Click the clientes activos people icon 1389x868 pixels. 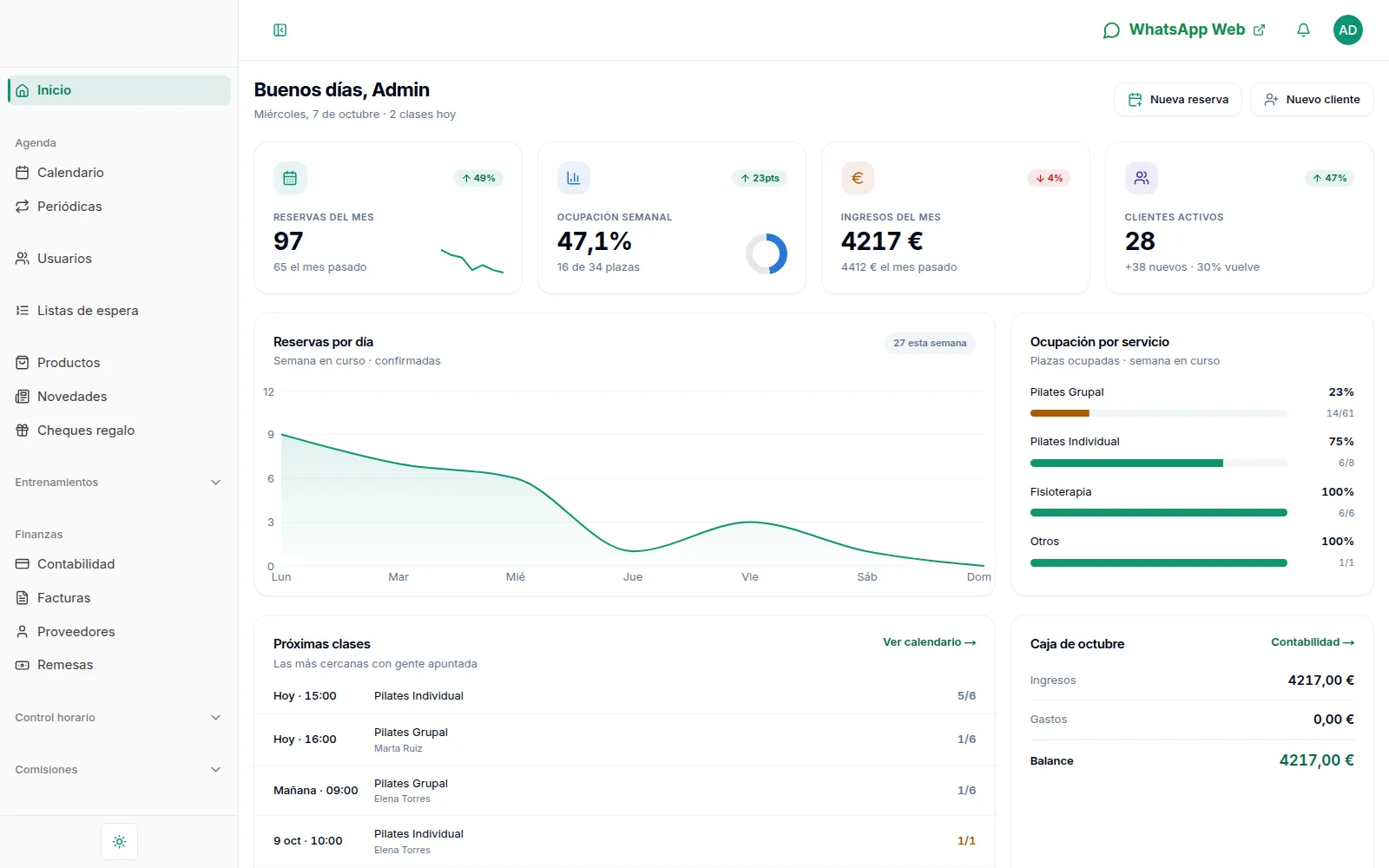(x=1142, y=178)
